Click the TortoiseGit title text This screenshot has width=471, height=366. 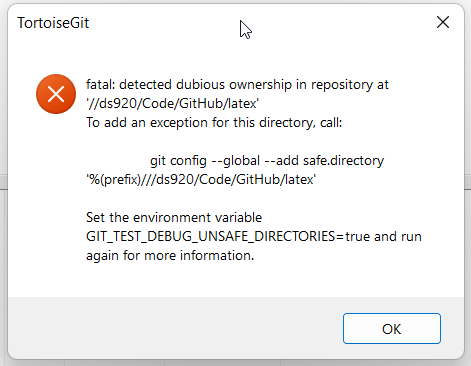pyautogui.click(x=53, y=23)
